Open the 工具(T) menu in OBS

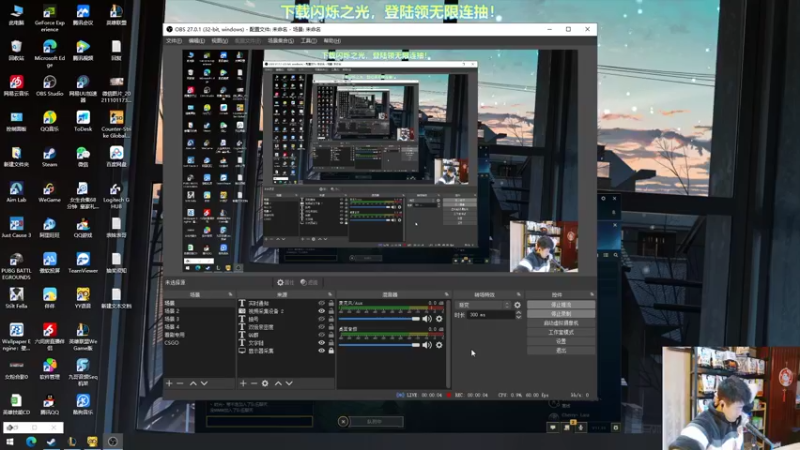pyautogui.click(x=308, y=41)
